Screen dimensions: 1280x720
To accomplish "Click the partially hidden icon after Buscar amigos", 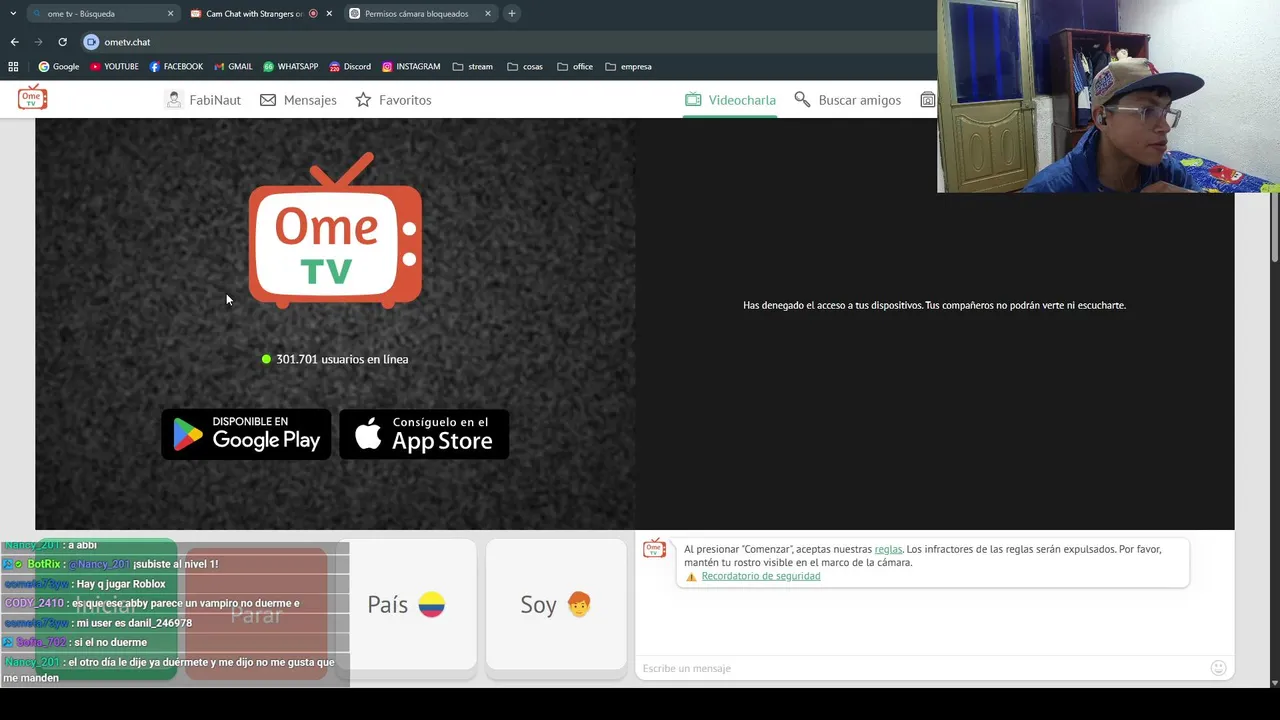I will pos(928,100).
